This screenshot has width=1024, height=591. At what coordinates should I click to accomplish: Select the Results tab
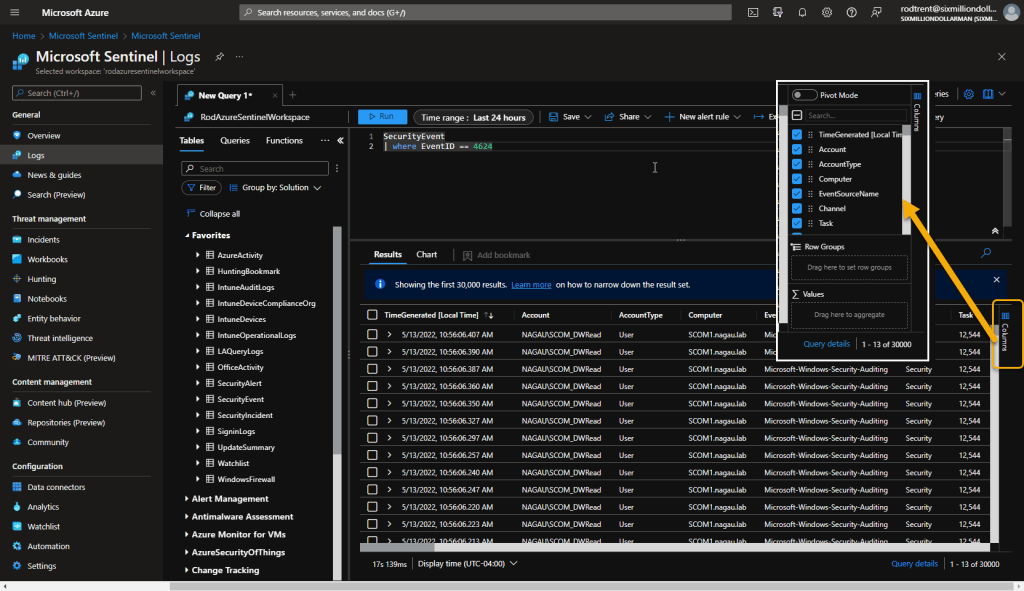click(387, 255)
